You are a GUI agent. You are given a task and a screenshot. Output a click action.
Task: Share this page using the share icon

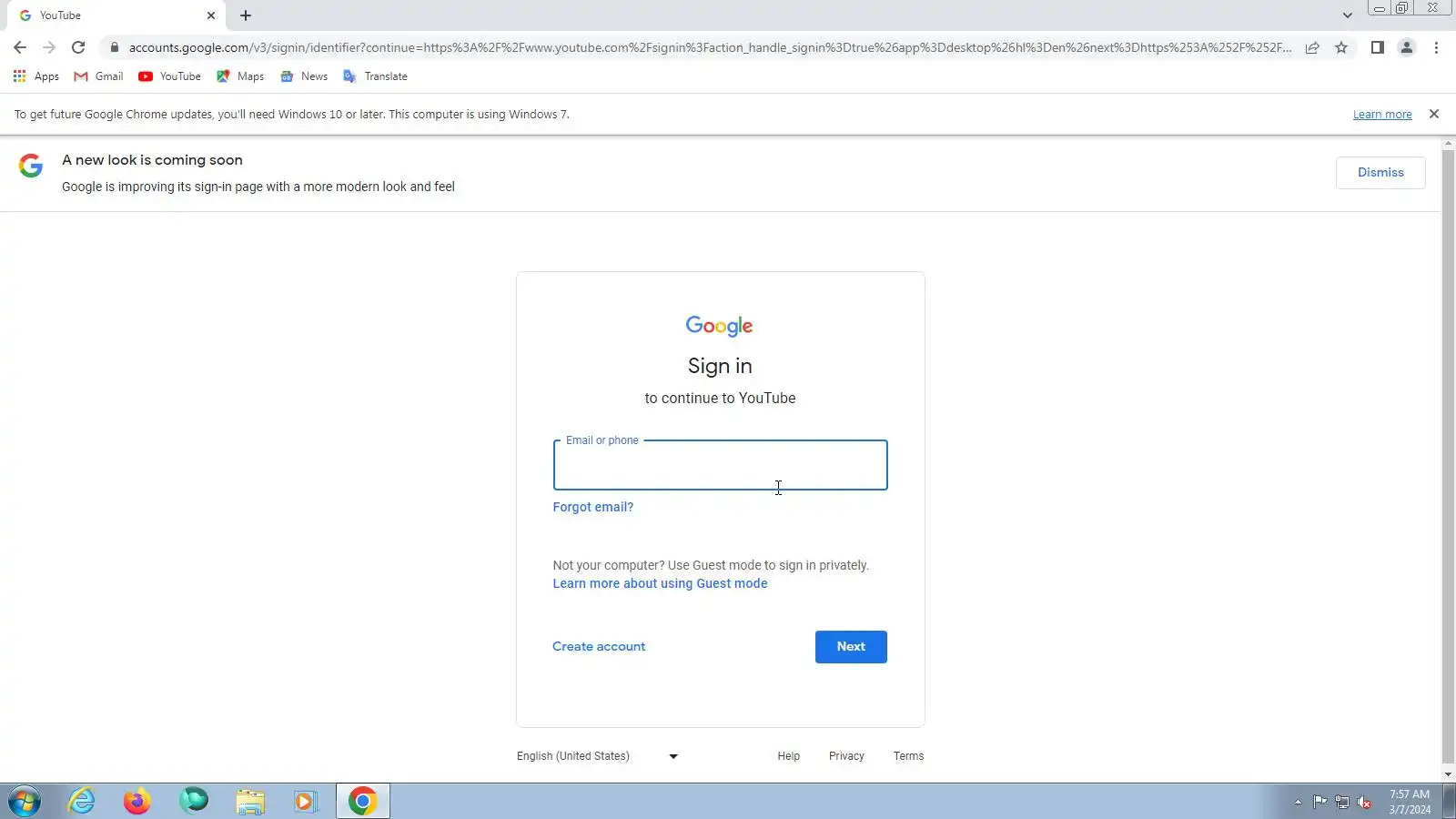pyautogui.click(x=1312, y=47)
